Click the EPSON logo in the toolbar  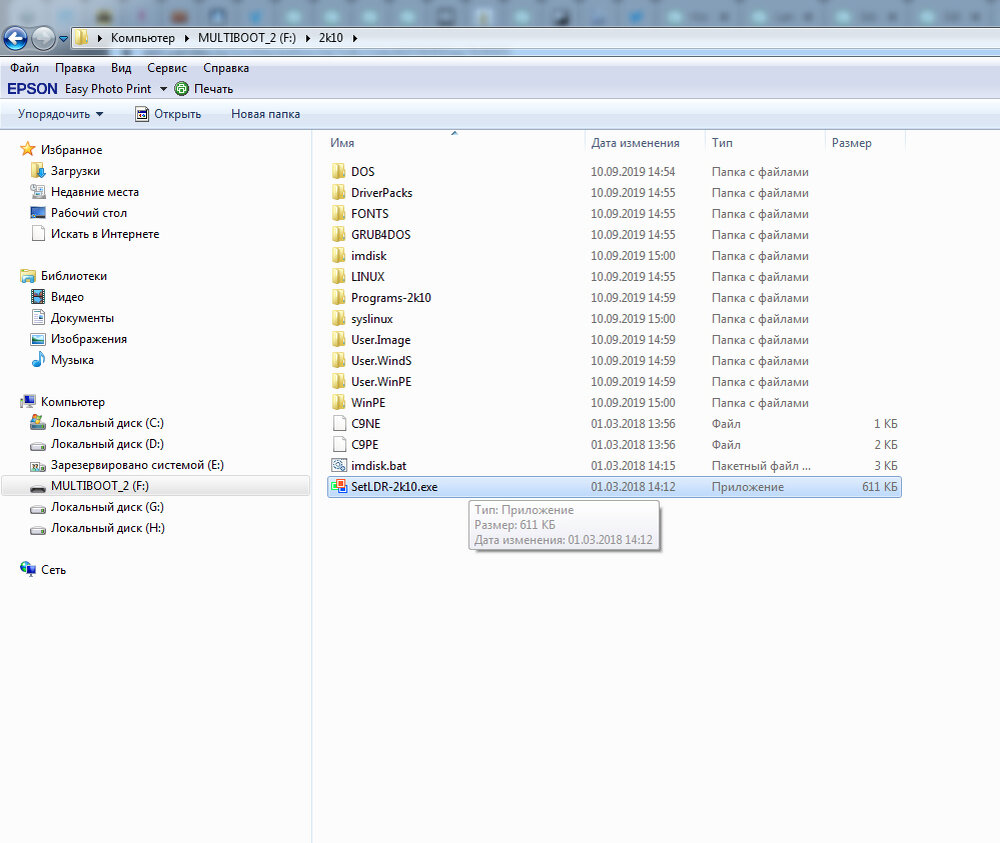coord(33,89)
